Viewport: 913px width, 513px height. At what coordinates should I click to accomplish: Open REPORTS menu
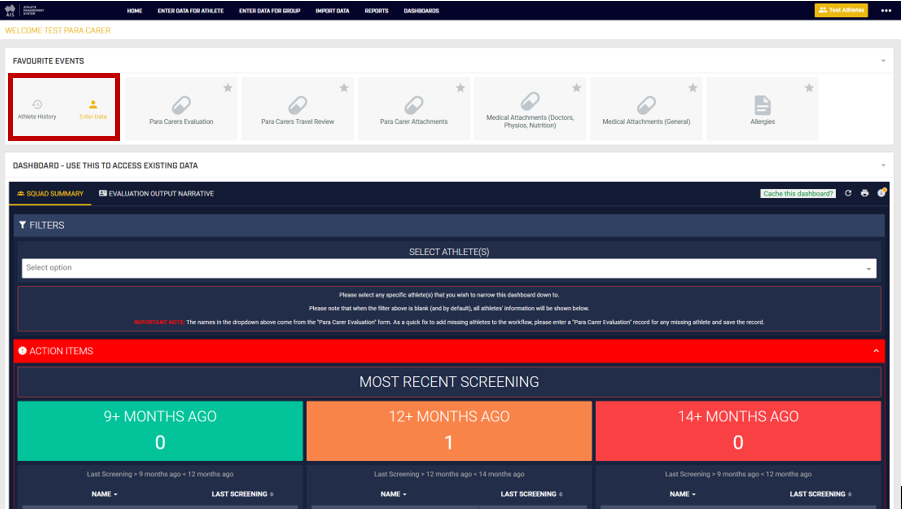click(x=376, y=10)
